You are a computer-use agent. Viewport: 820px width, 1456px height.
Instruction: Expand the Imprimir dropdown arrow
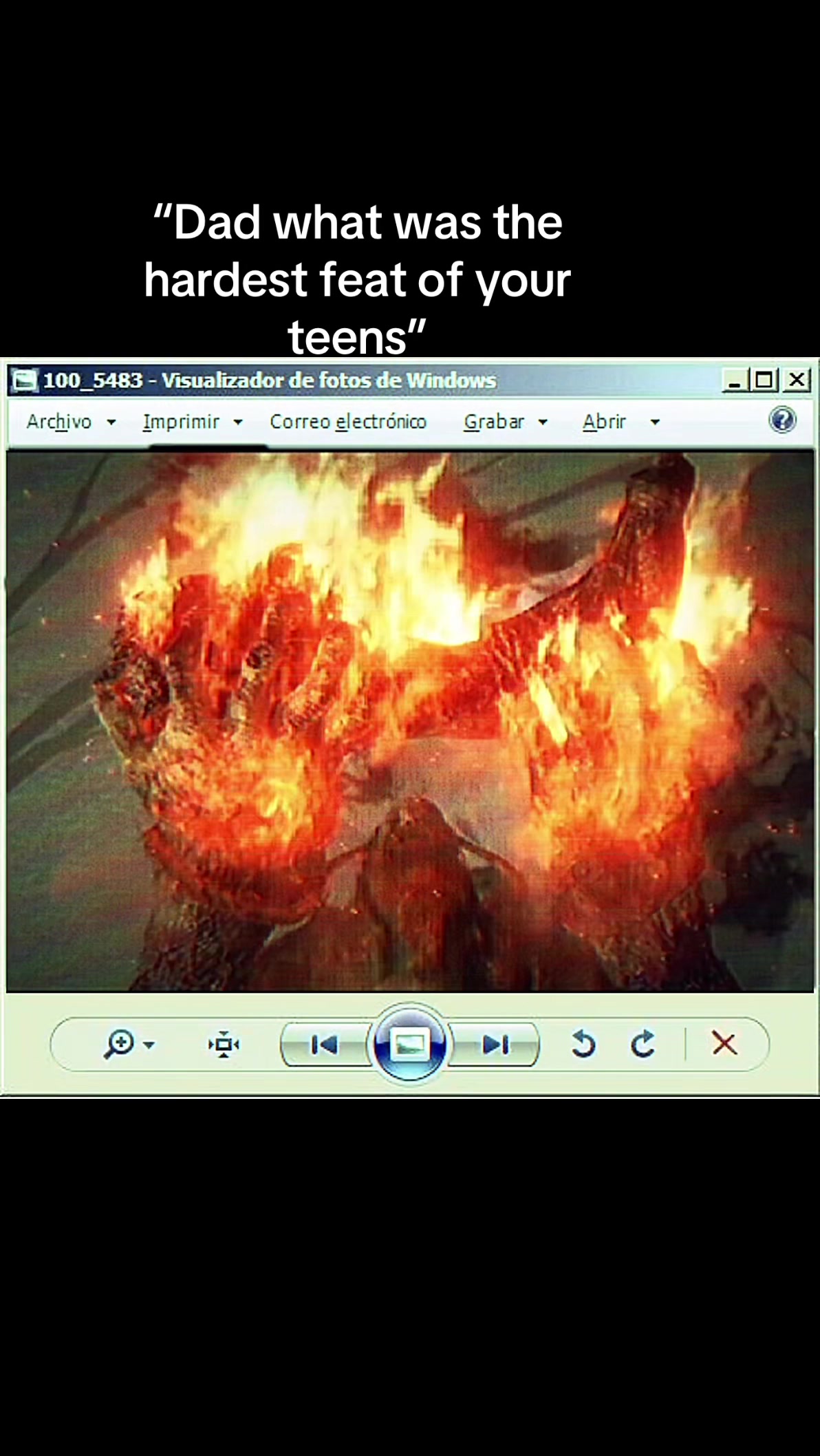tap(238, 422)
